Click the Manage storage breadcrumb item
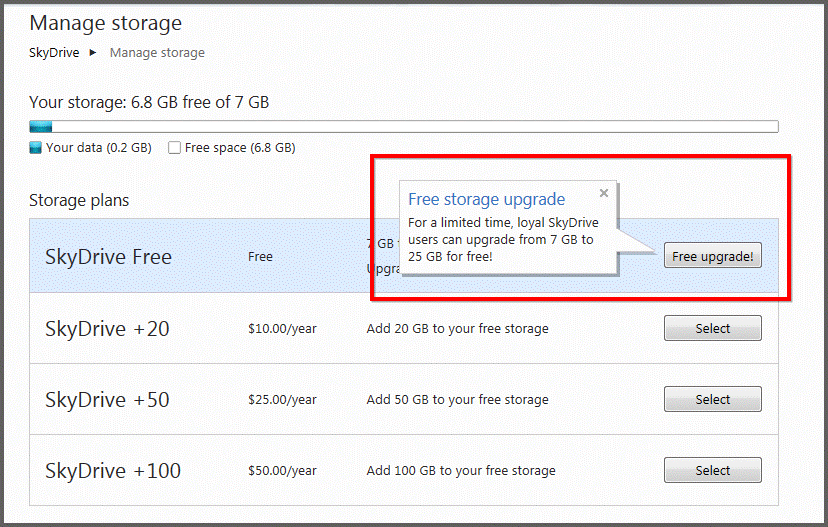Viewport: 828px width, 527px height. click(x=157, y=52)
